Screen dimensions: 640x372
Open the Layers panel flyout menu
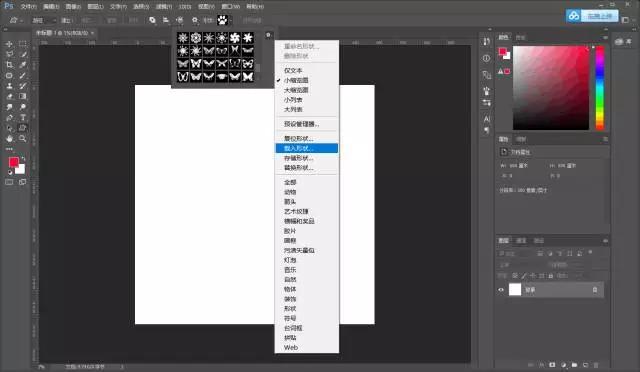pyautogui.click(x=605, y=241)
